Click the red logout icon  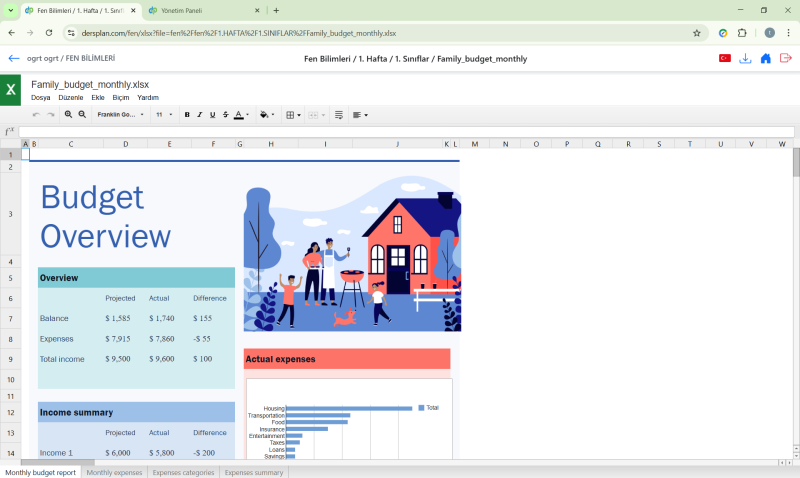tap(785, 59)
